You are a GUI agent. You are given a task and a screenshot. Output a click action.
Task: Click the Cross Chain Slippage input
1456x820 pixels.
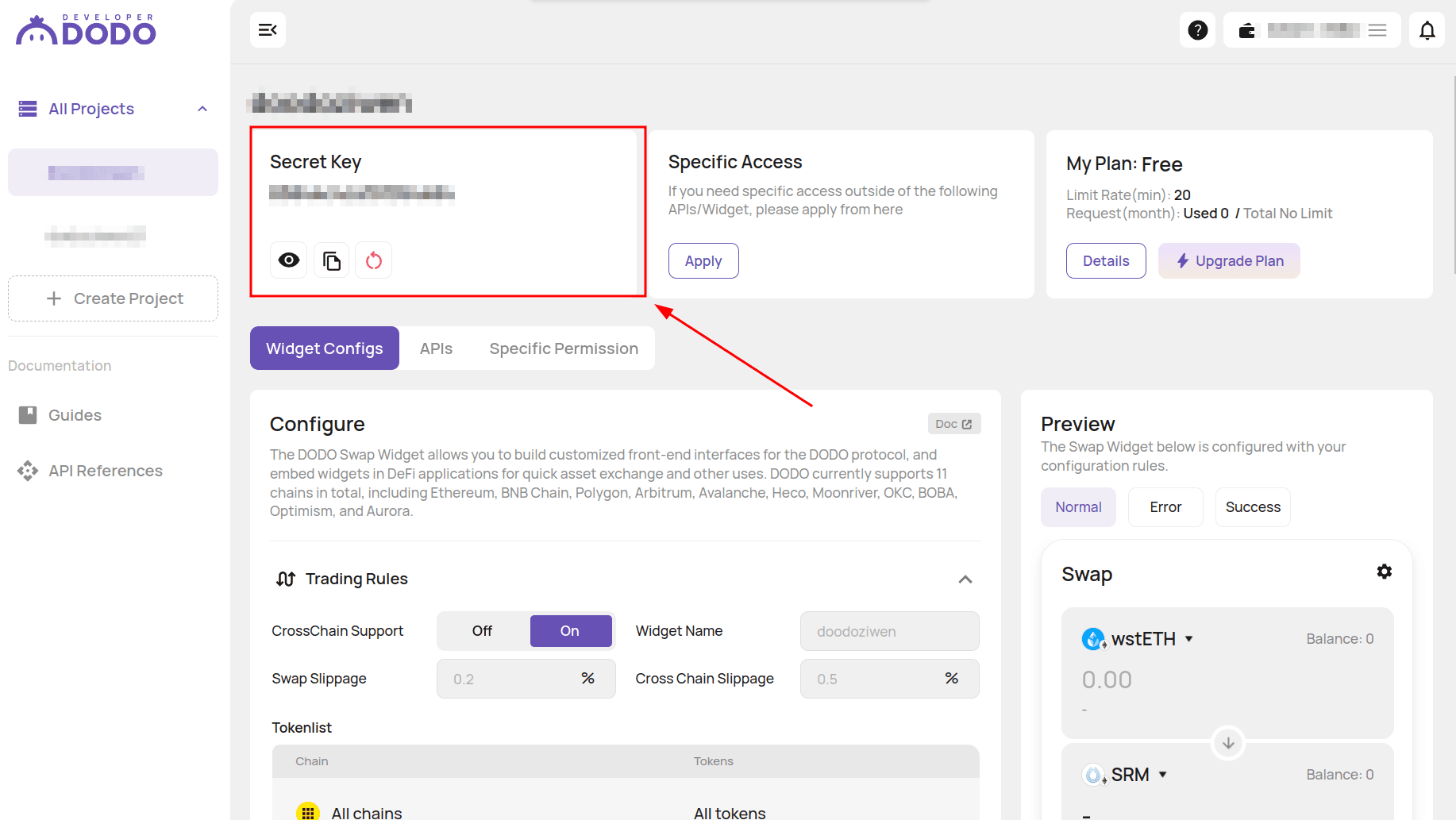[889, 679]
